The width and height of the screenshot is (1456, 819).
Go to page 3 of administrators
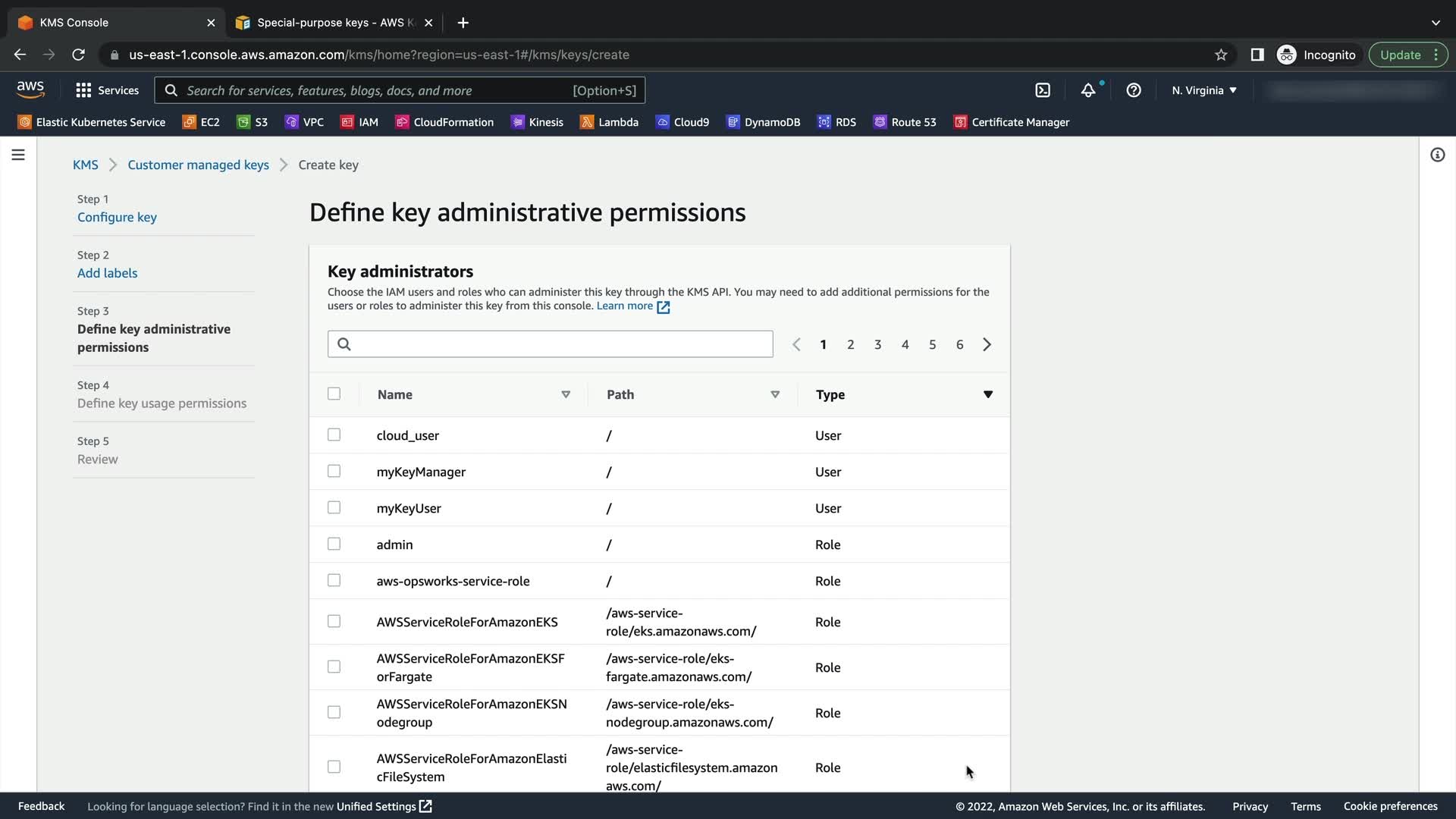point(877,344)
